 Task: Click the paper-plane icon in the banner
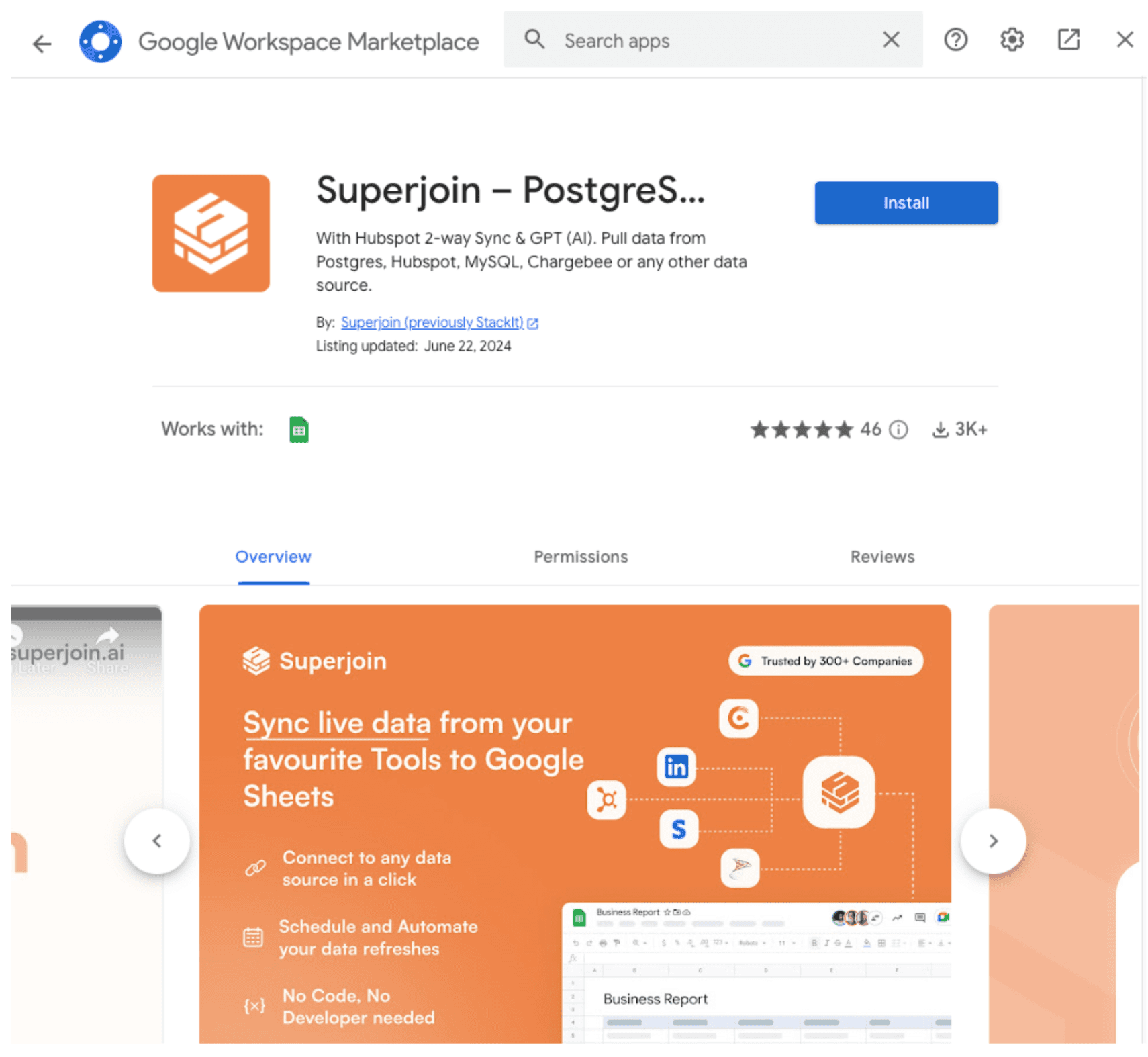(740, 868)
